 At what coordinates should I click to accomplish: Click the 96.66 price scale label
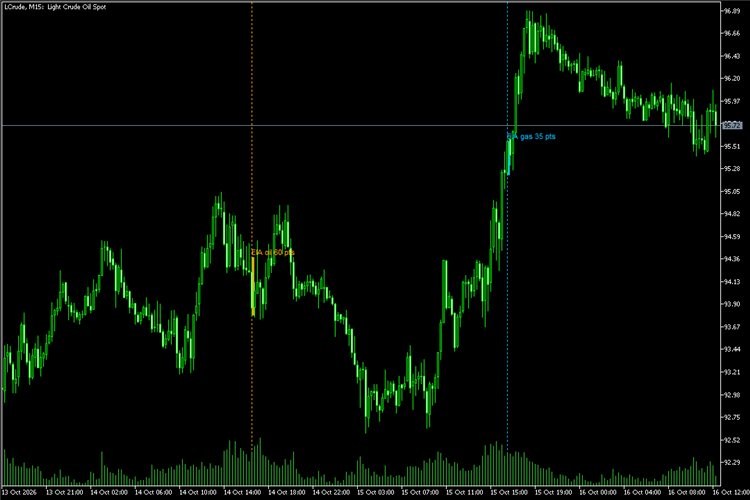point(732,33)
